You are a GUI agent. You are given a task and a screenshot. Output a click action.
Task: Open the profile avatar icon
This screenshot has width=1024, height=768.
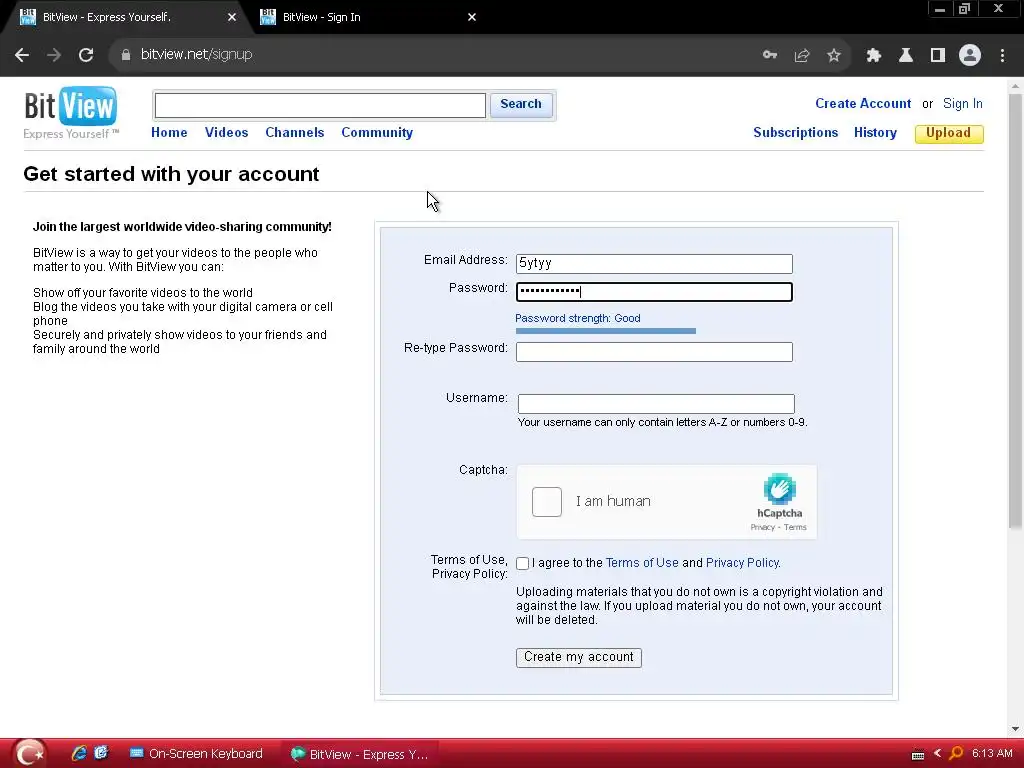[970, 55]
